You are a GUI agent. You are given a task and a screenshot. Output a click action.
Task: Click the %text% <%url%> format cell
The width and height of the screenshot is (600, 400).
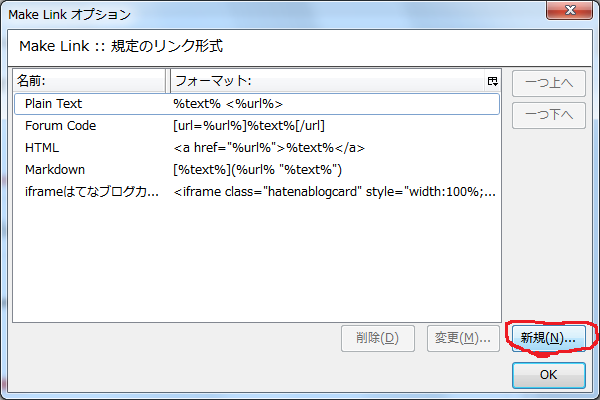click(229, 103)
